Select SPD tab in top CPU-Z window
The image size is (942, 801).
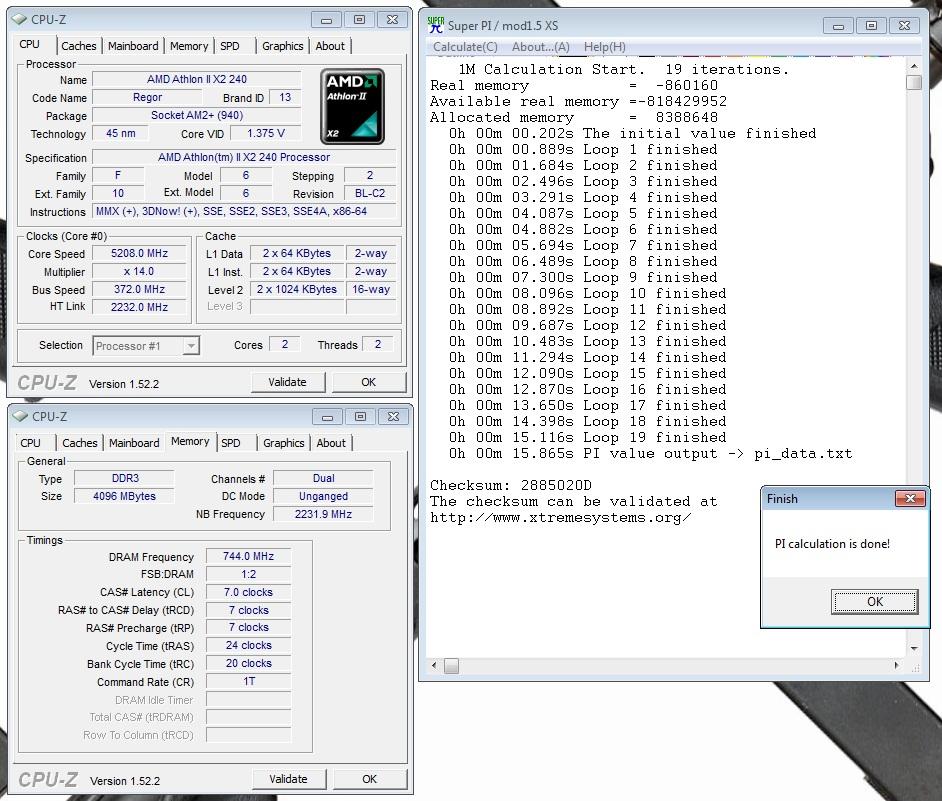(229, 46)
